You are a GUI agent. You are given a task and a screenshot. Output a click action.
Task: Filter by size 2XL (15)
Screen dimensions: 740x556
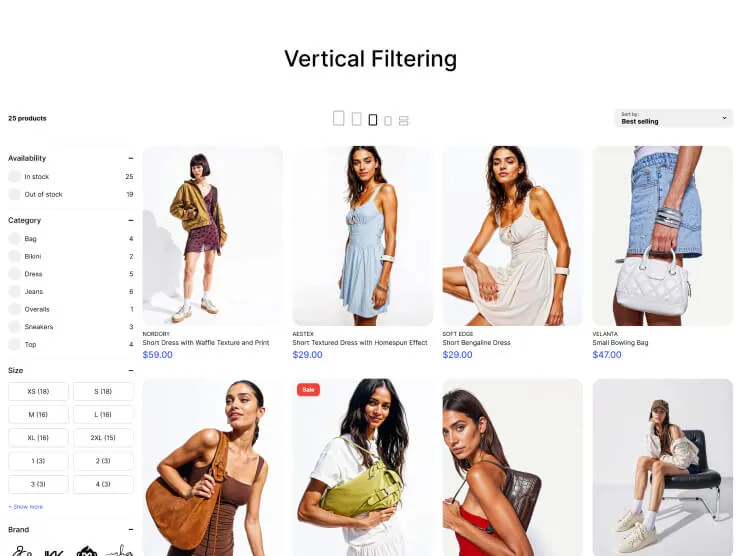103,438
